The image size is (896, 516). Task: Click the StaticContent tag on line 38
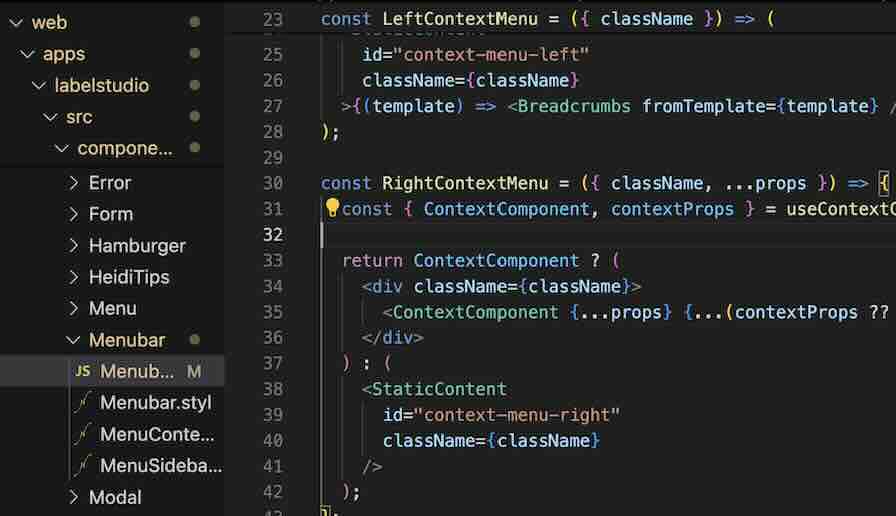coord(439,389)
